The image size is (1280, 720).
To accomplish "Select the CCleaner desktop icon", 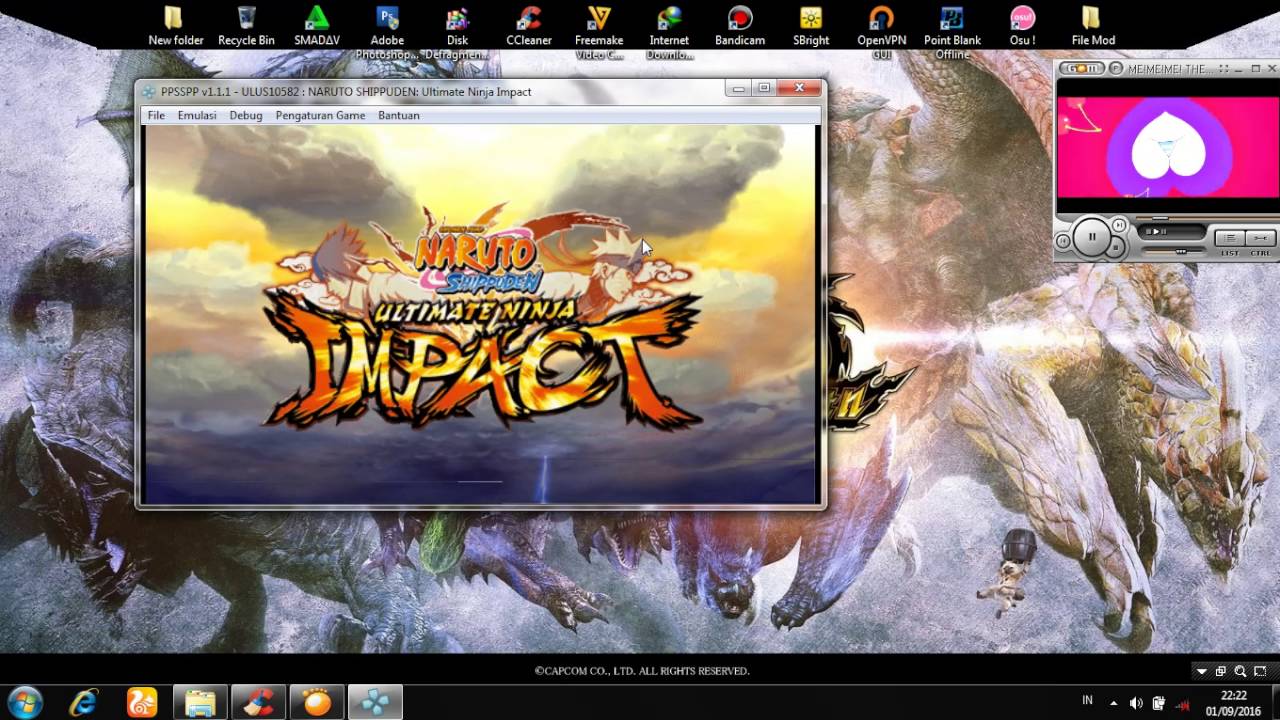I will point(529,26).
